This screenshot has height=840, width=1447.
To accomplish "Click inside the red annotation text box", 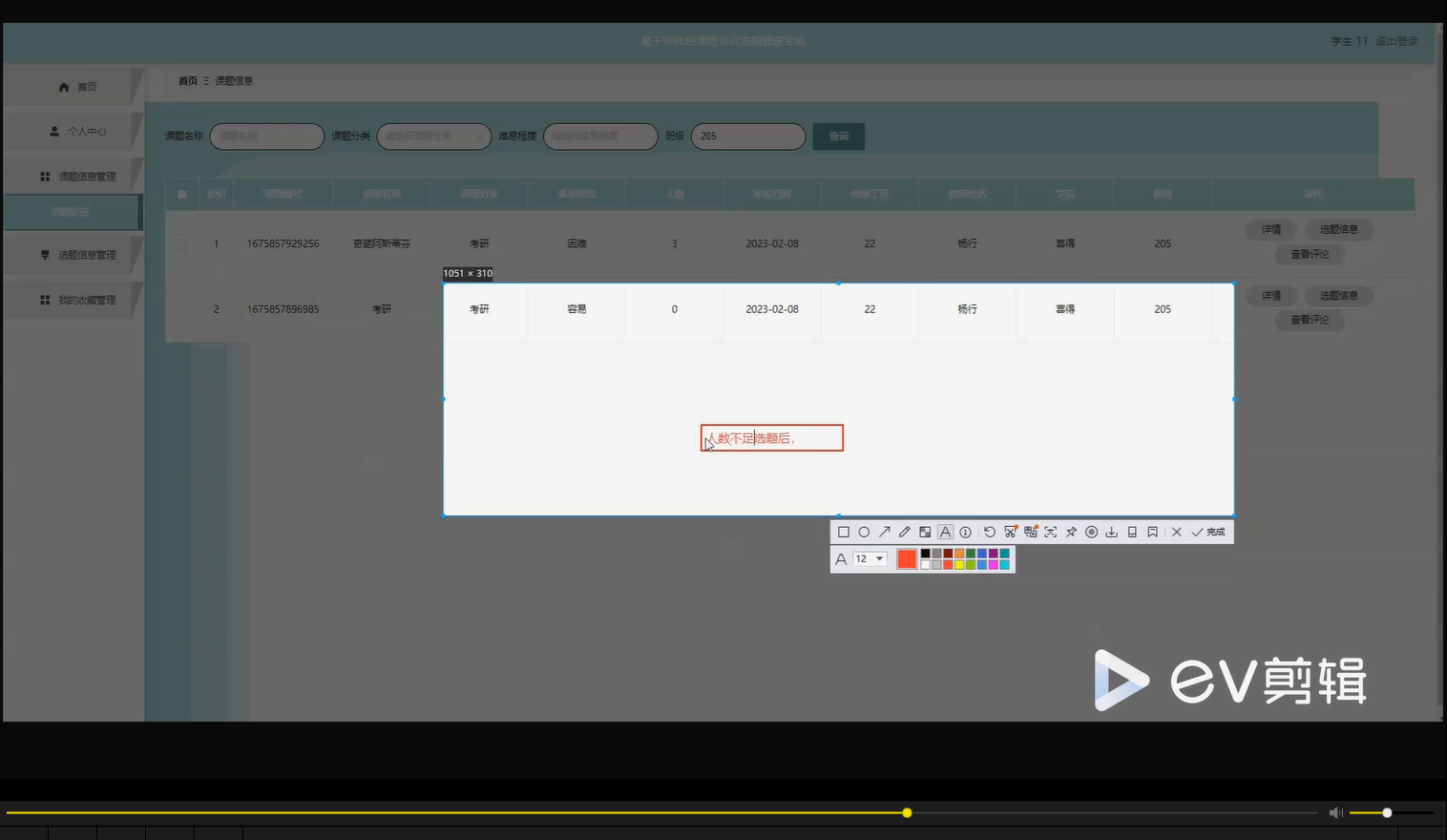I will pos(772,438).
